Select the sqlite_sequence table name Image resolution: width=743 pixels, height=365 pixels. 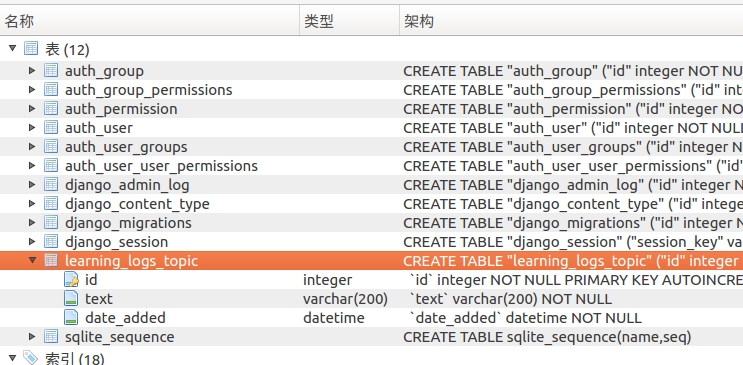[x=120, y=337]
